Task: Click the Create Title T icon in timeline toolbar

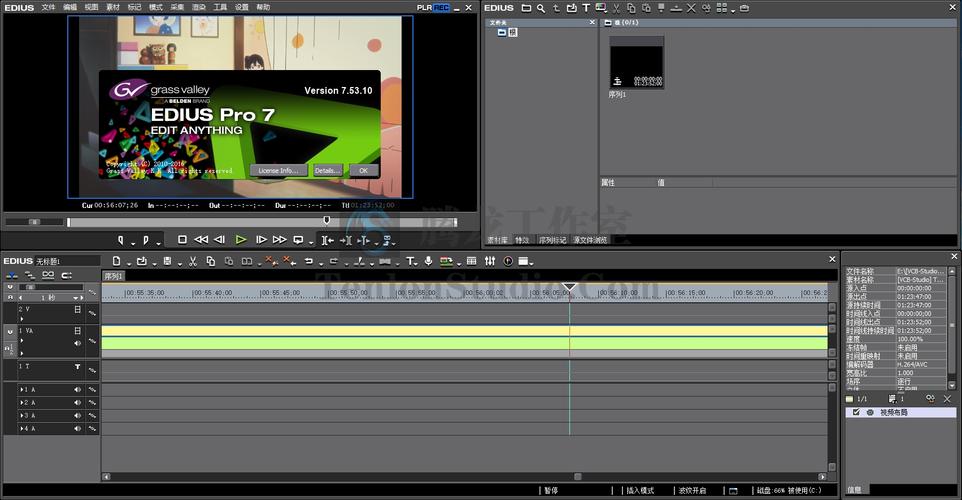Action: [x=410, y=261]
